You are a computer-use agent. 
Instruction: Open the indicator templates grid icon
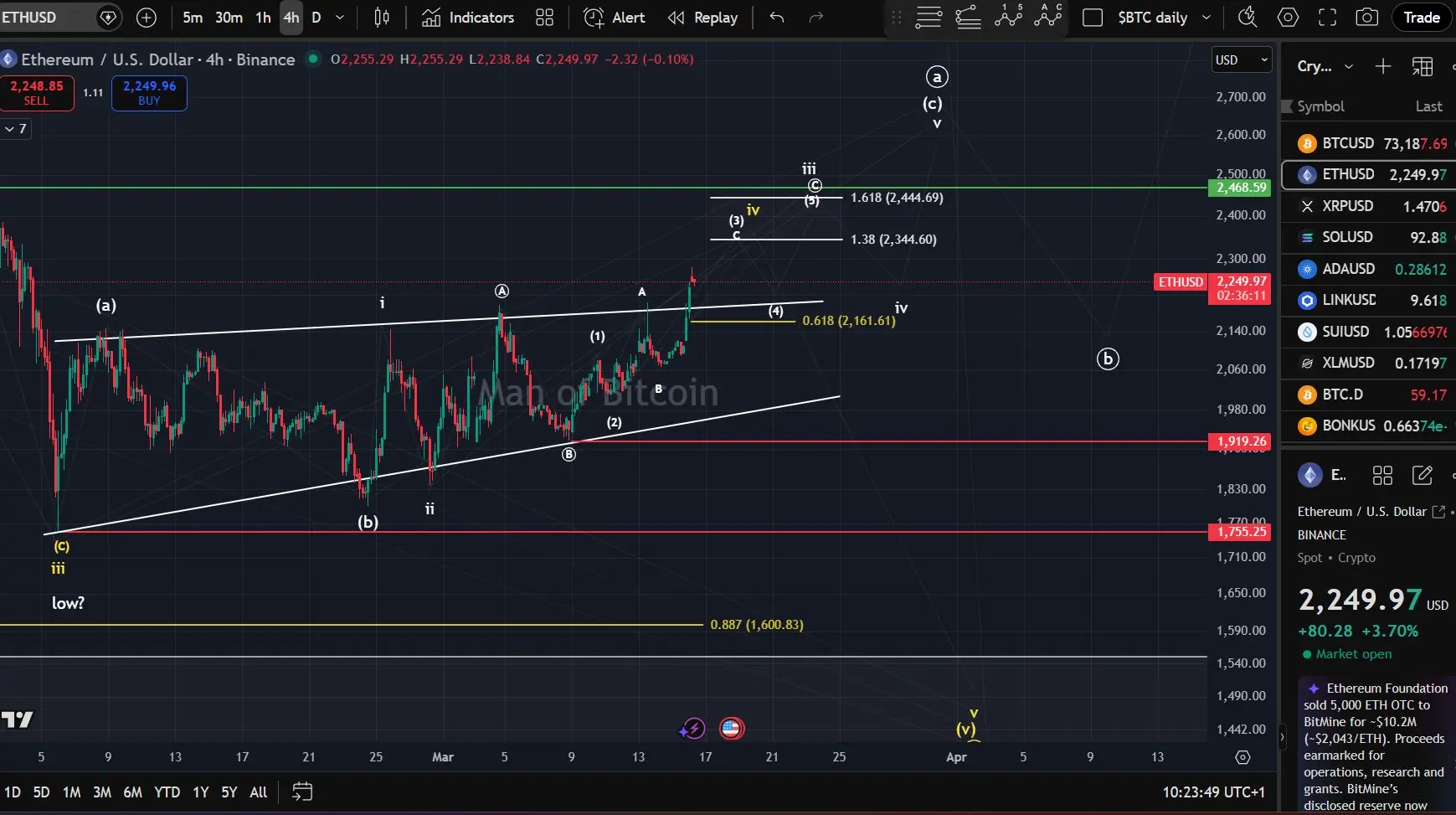click(545, 18)
